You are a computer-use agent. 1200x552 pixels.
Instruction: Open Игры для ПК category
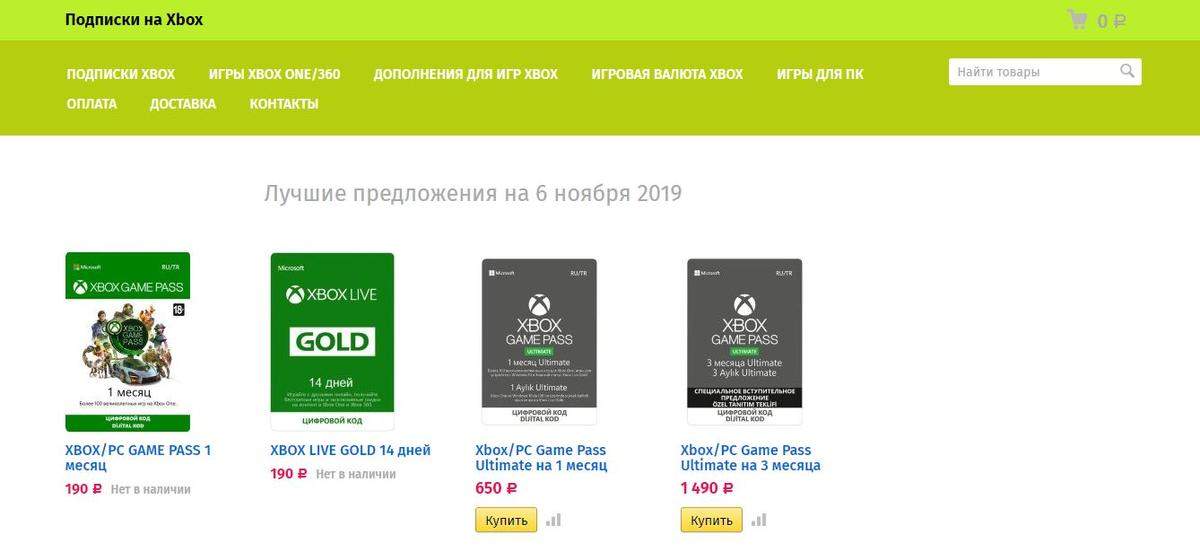tap(820, 74)
